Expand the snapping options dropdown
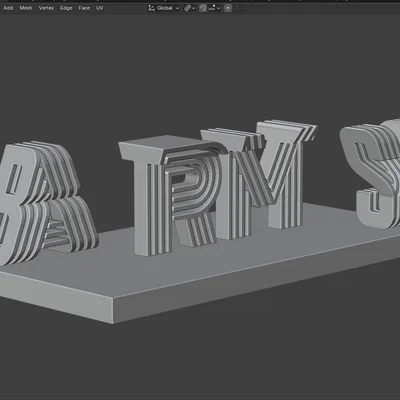Screen dimensions: 400x400 pos(215,8)
